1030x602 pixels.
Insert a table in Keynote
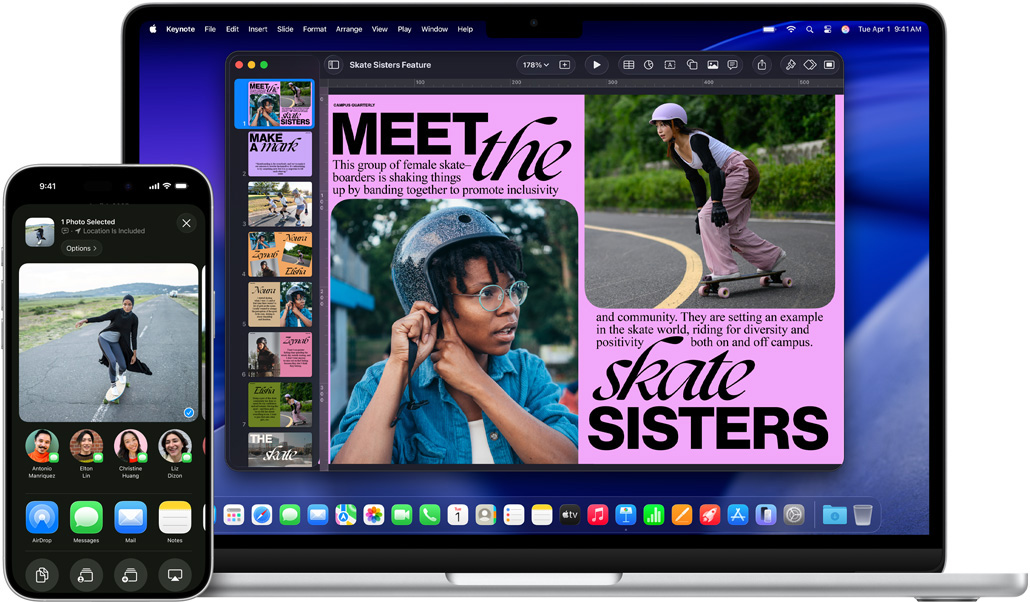[x=628, y=64]
